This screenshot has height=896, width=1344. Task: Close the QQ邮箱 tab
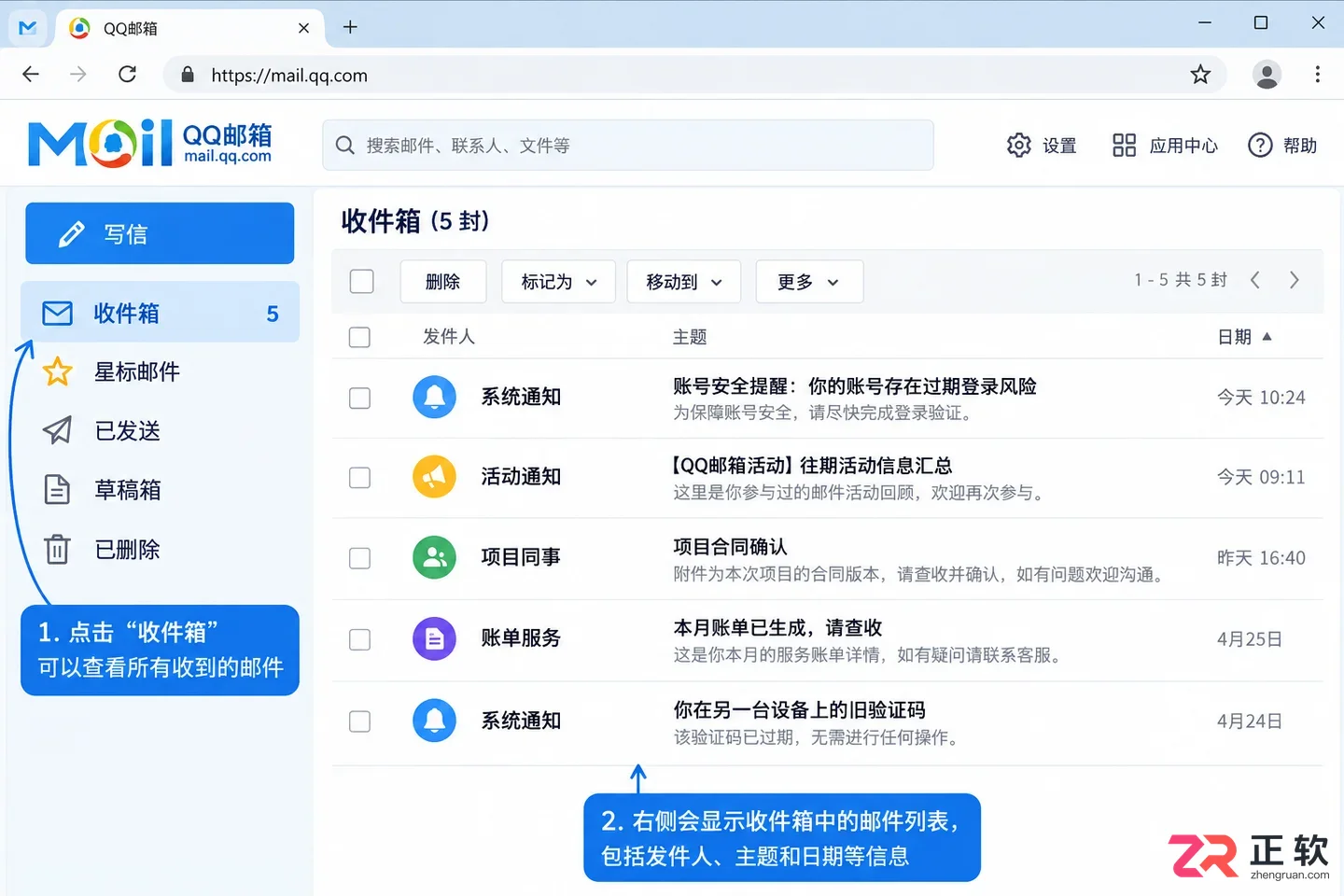303,28
